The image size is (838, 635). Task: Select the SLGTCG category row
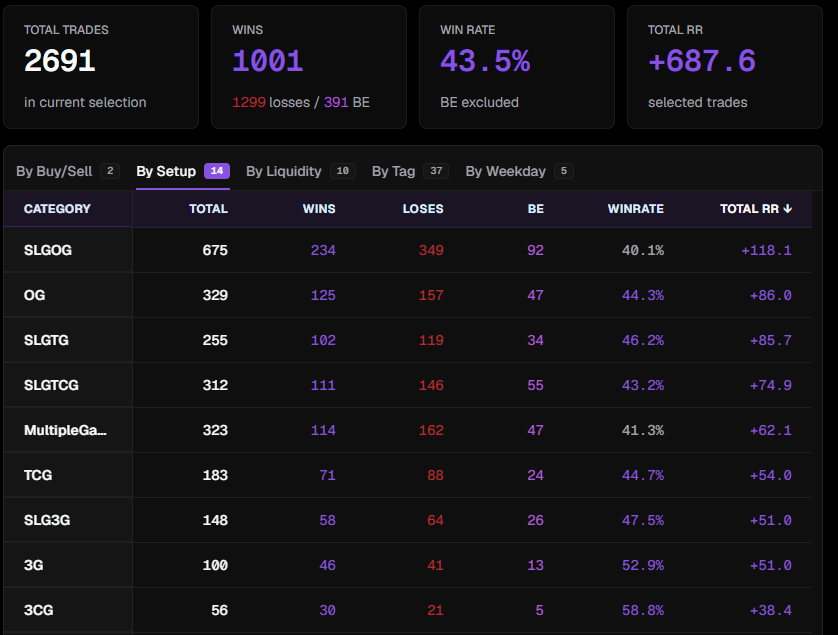(408, 385)
